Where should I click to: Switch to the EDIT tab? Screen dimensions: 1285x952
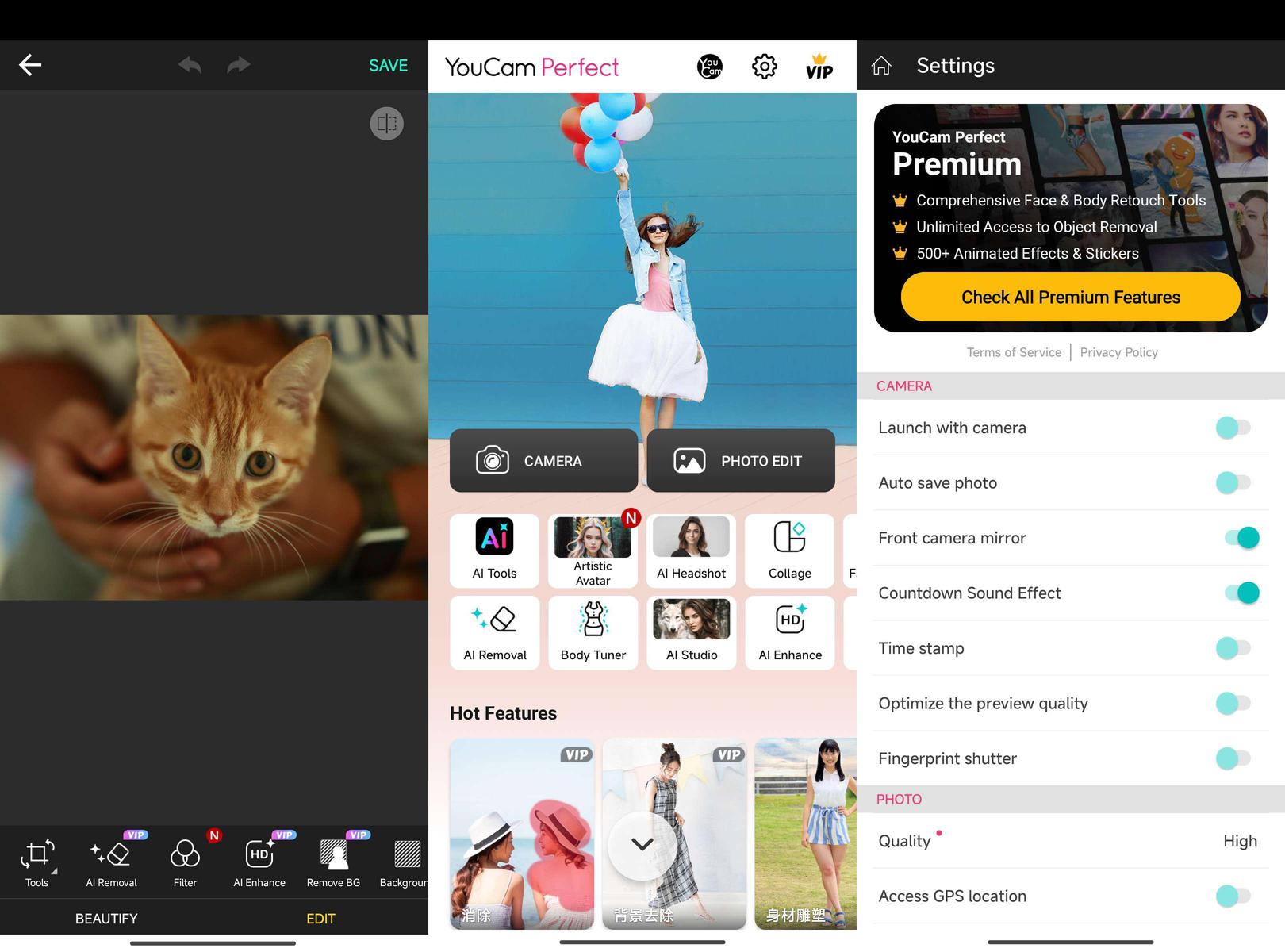click(x=320, y=919)
